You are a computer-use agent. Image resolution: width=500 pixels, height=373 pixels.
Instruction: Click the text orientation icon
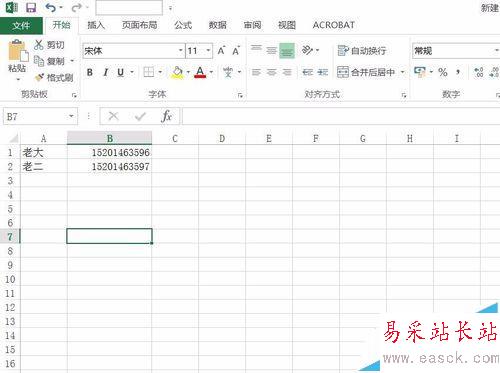point(307,50)
